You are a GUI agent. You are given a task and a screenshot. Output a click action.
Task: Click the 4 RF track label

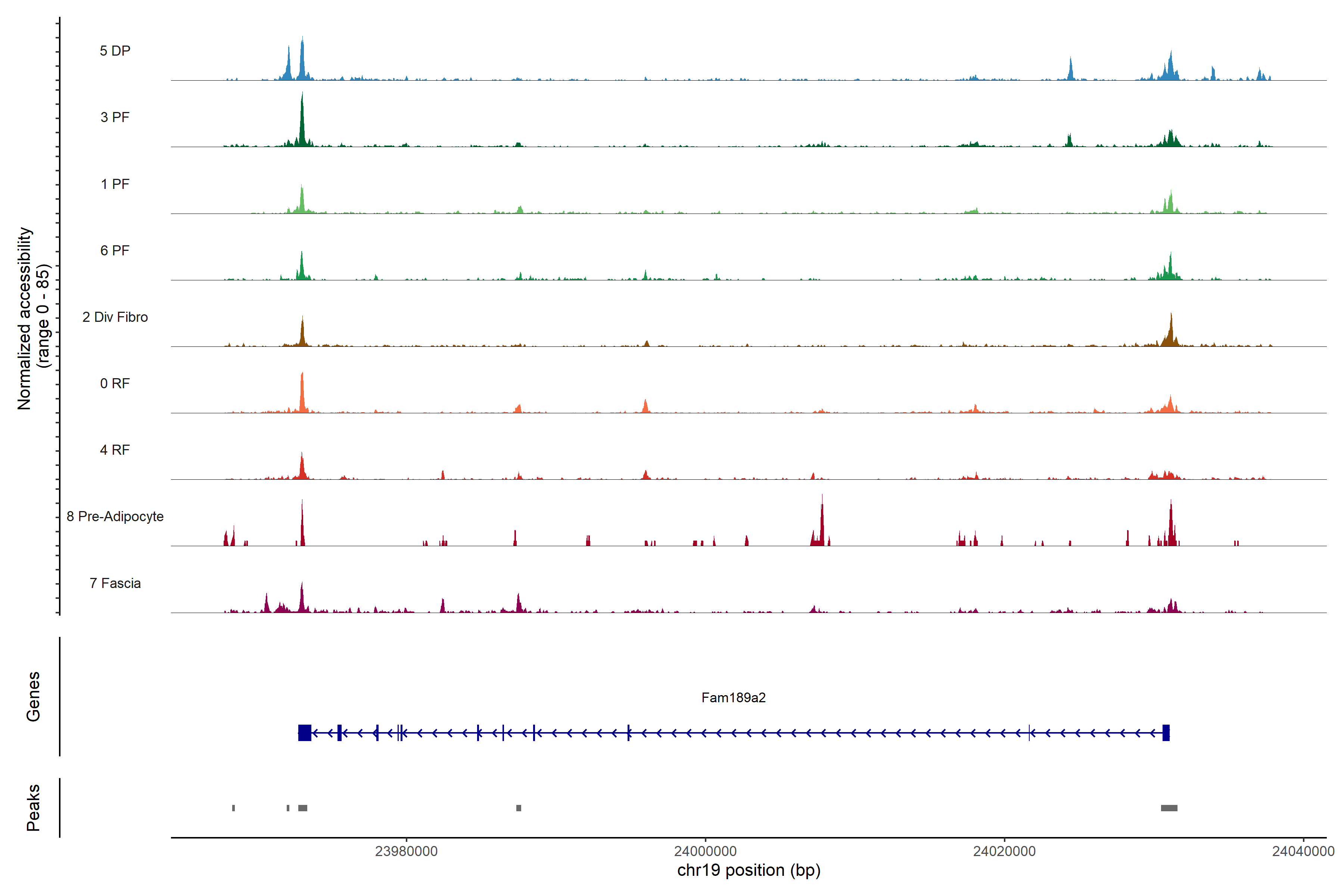tap(115, 450)
